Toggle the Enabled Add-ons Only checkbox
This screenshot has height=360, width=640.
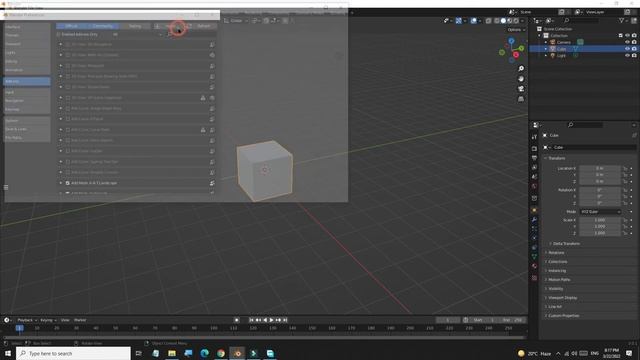click(59, 35)
